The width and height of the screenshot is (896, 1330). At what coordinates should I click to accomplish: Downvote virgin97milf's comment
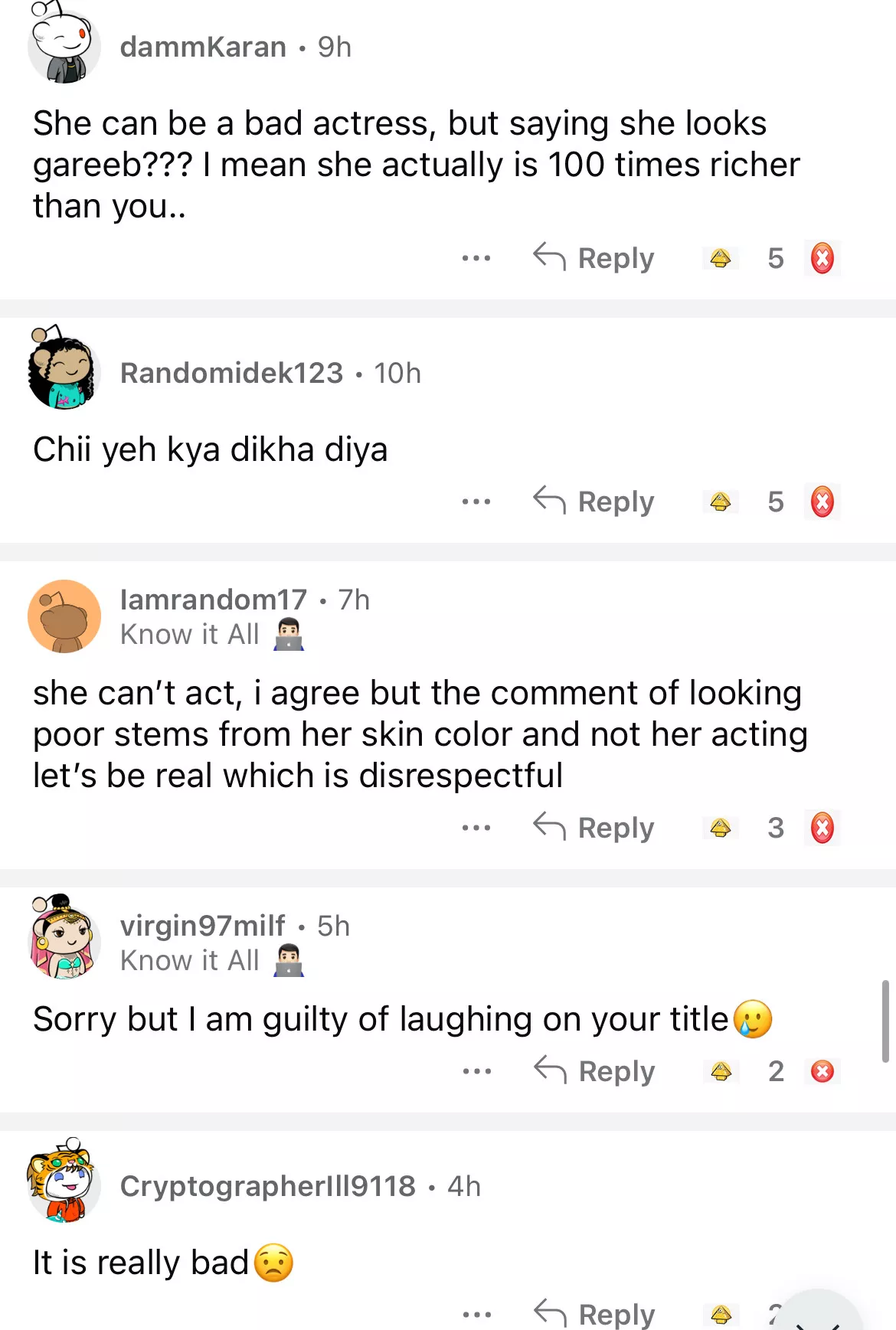(822, 1071)
